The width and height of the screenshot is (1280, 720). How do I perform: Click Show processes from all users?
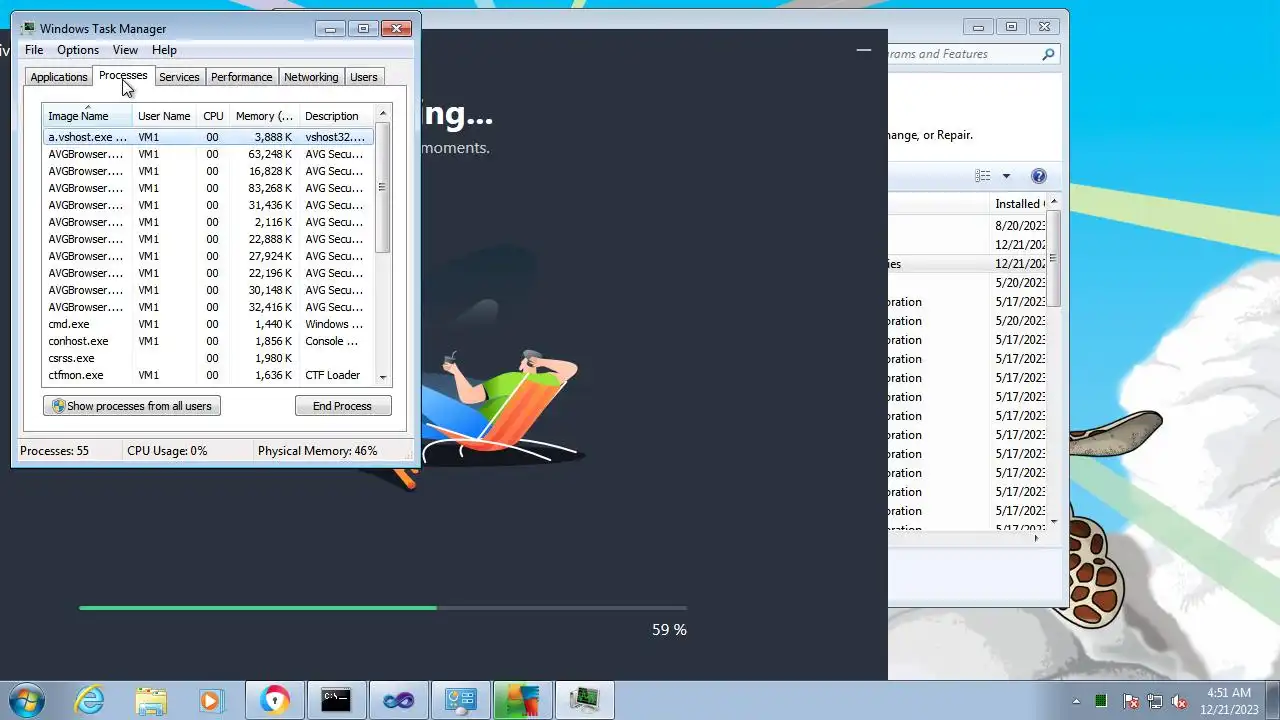click(x=131, y=406)
